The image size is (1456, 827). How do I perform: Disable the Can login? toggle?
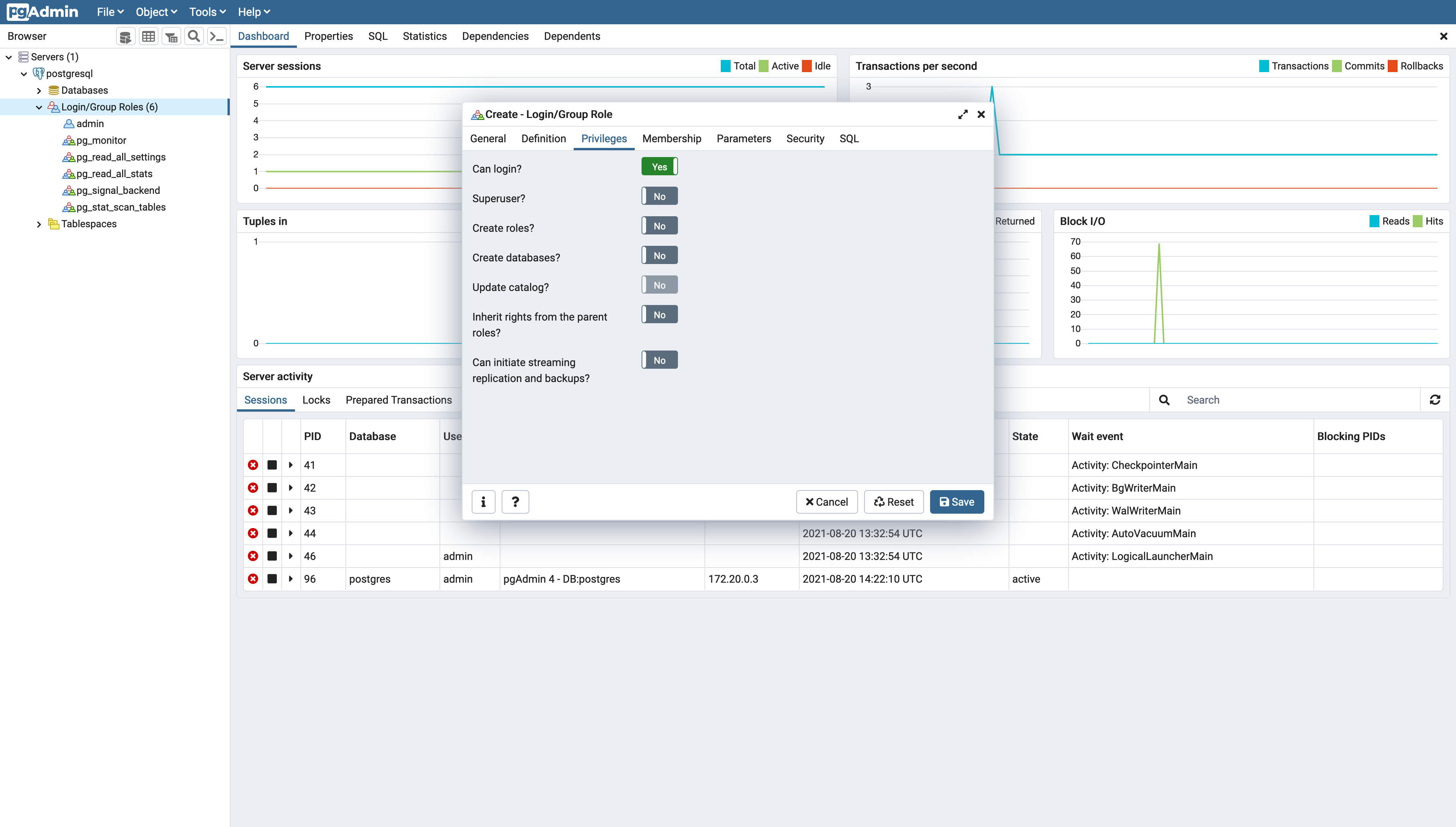tap(659, 166)
